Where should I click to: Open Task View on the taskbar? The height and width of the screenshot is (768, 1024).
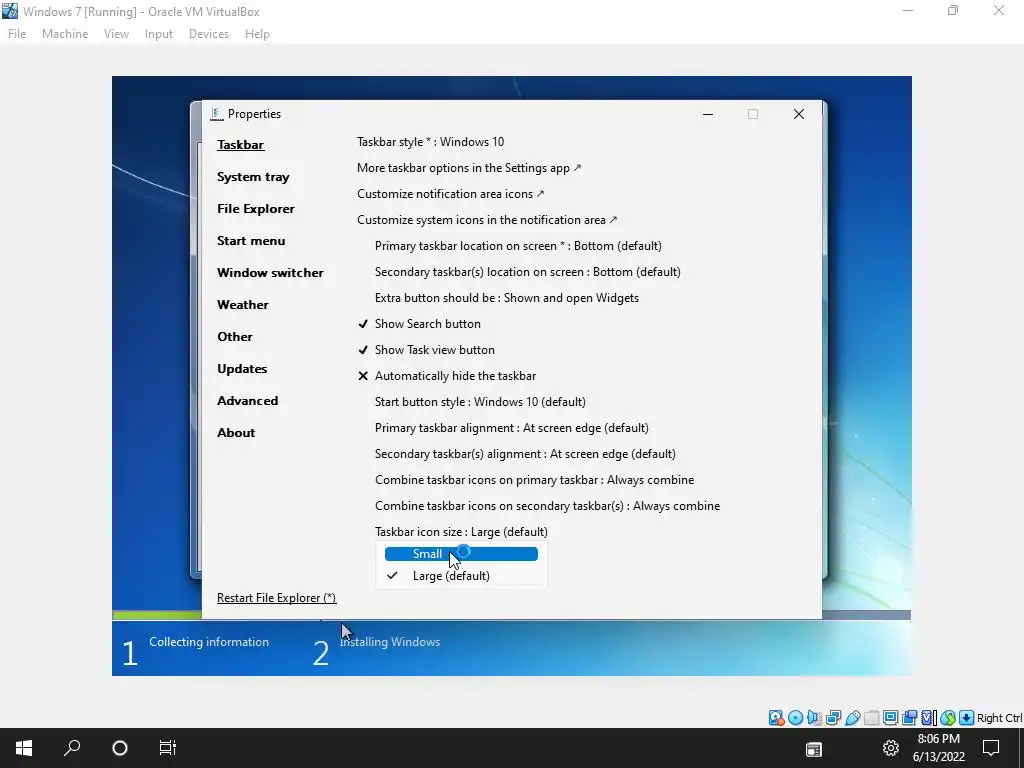[168, 748]
